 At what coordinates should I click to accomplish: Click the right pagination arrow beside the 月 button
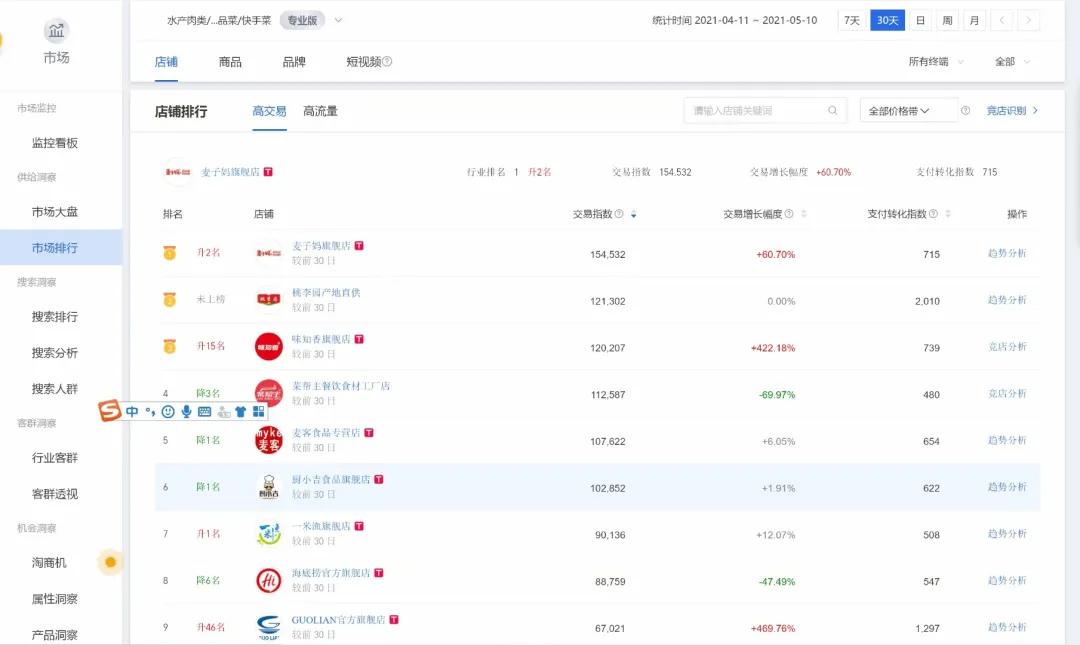click(1029, 19)
